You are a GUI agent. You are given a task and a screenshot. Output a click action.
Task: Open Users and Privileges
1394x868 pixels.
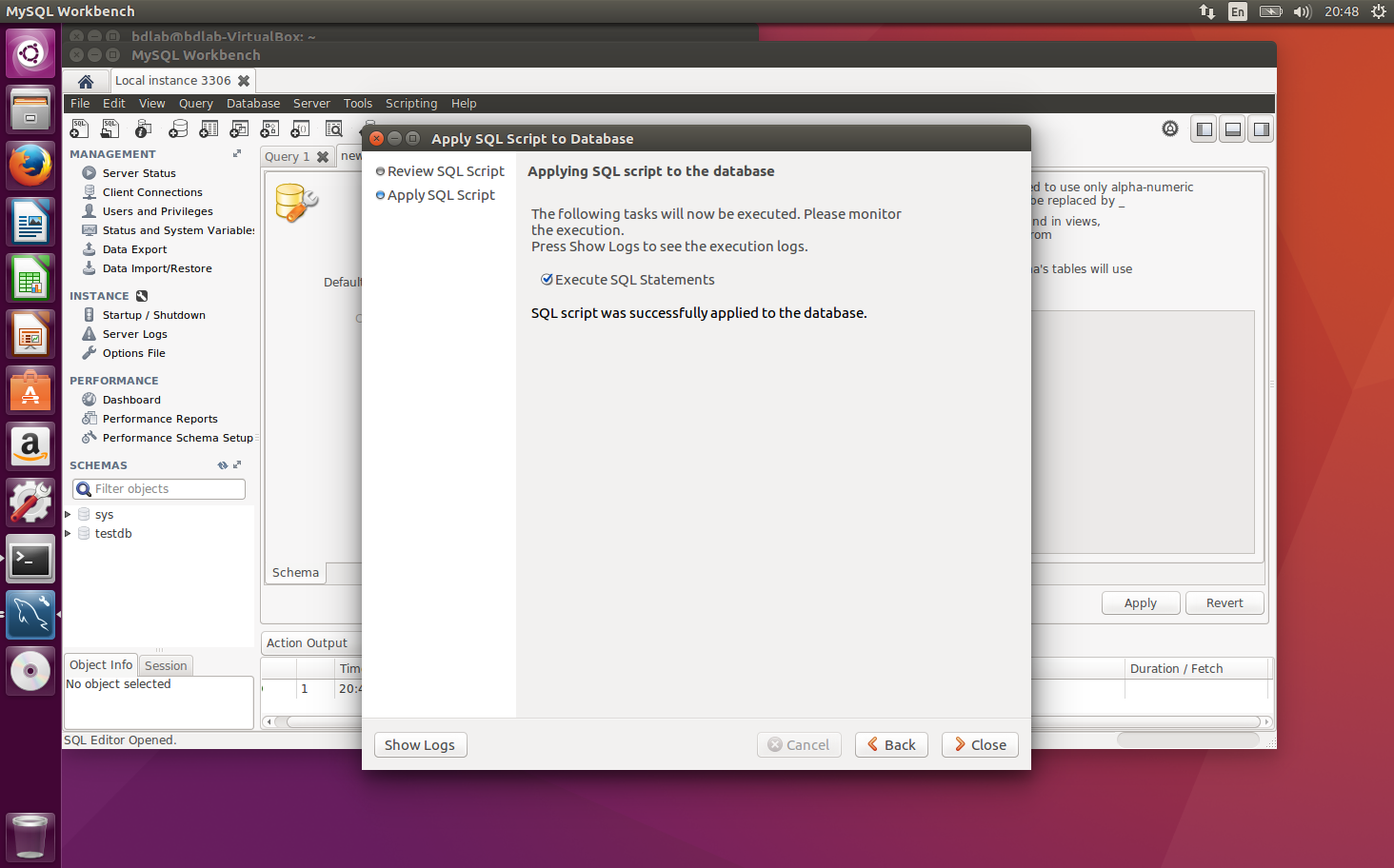[158, 211]
